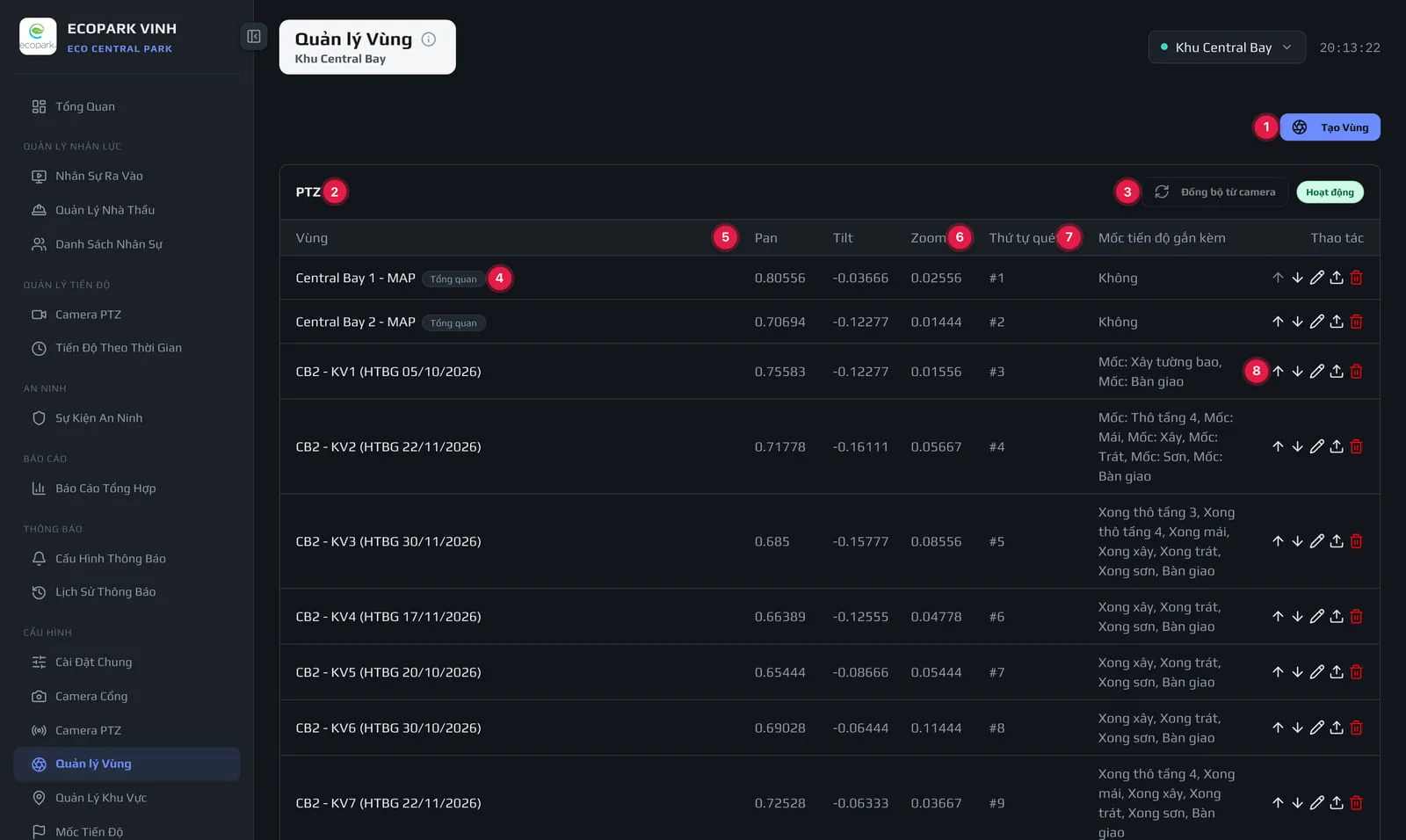1406x840 pixels.
Task: Open Cấu Hình Thông Báo
Action: point(127,559)
